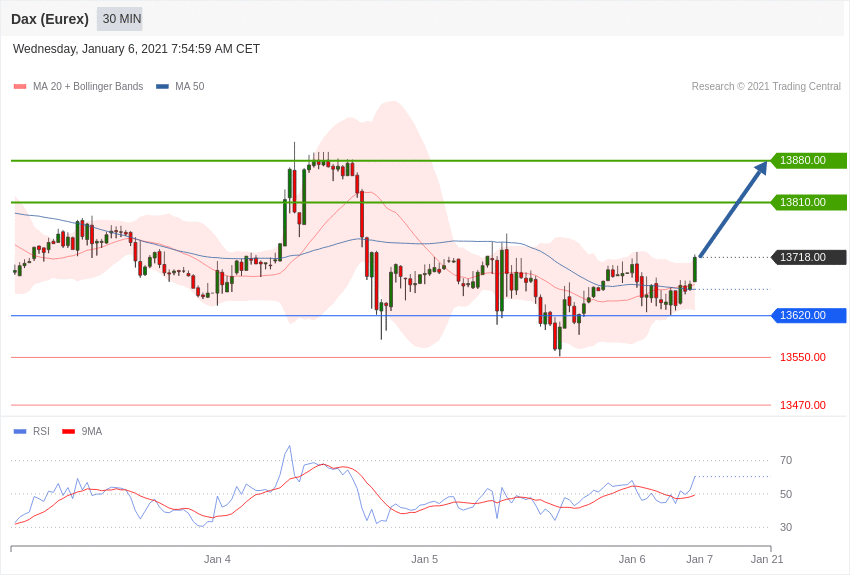Toggle the MA 20 + Bollinger Bands legend entry
This screenshot has height=576, width=850.
(79, 86)
